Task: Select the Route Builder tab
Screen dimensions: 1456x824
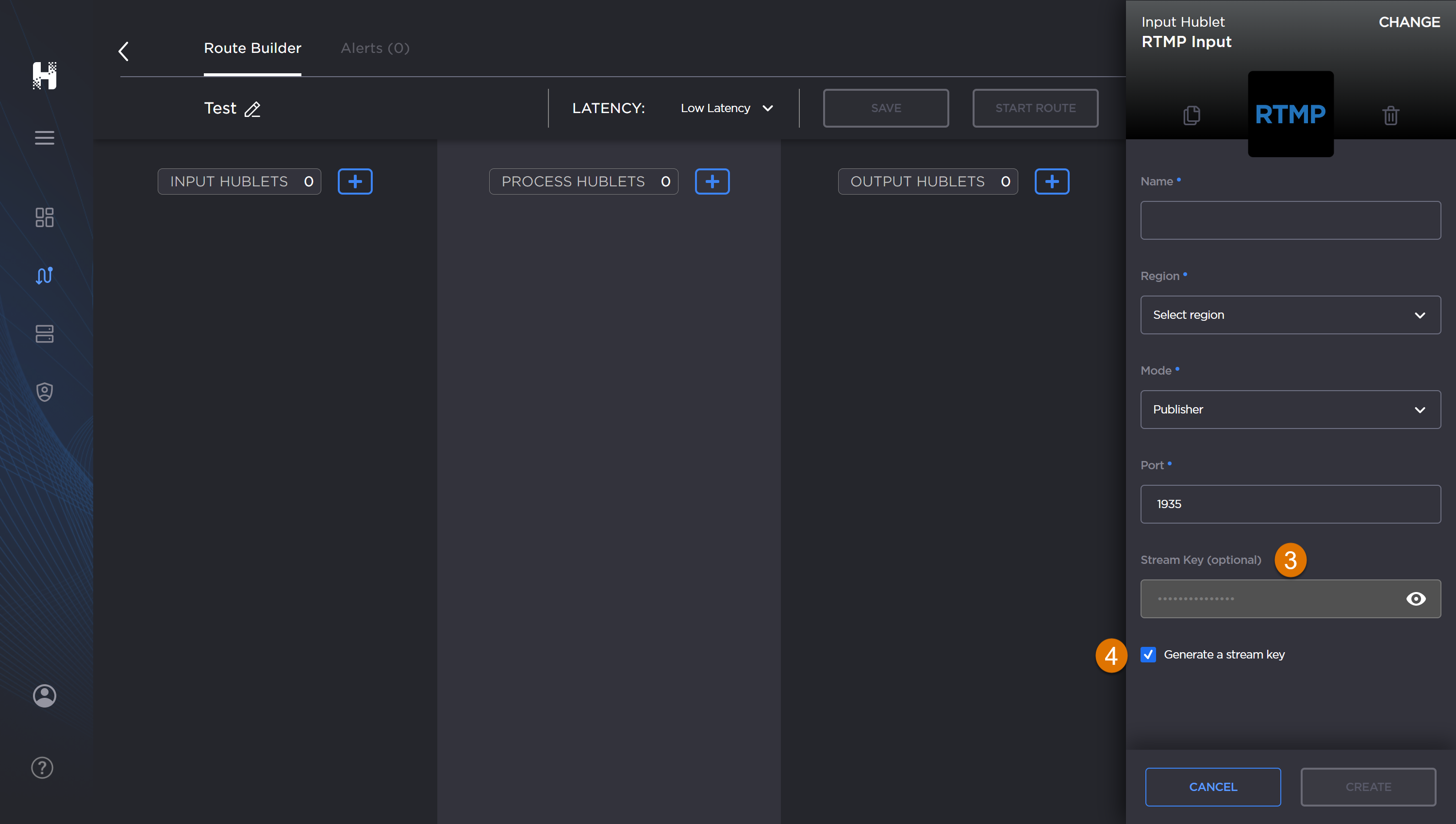Action: click(252, 48)
